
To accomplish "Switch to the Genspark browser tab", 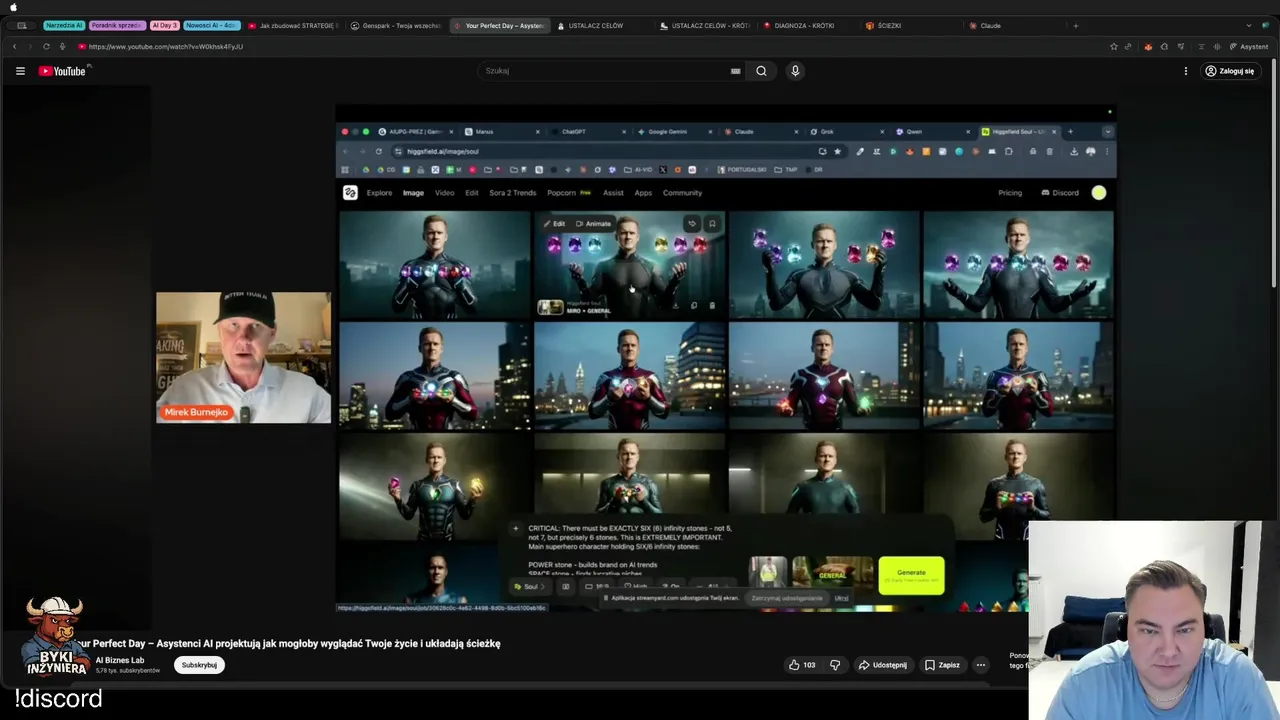I will [x=396, y=25].
